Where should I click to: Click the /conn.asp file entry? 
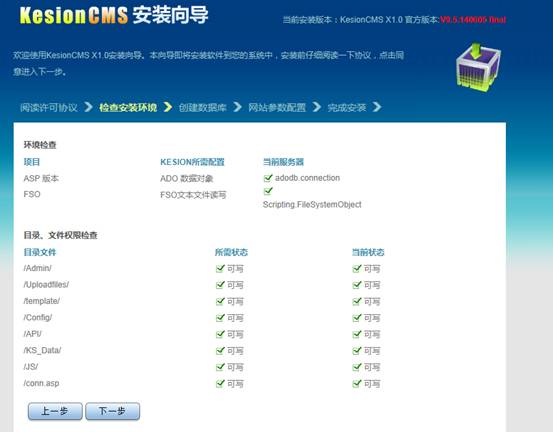(41, 383)
